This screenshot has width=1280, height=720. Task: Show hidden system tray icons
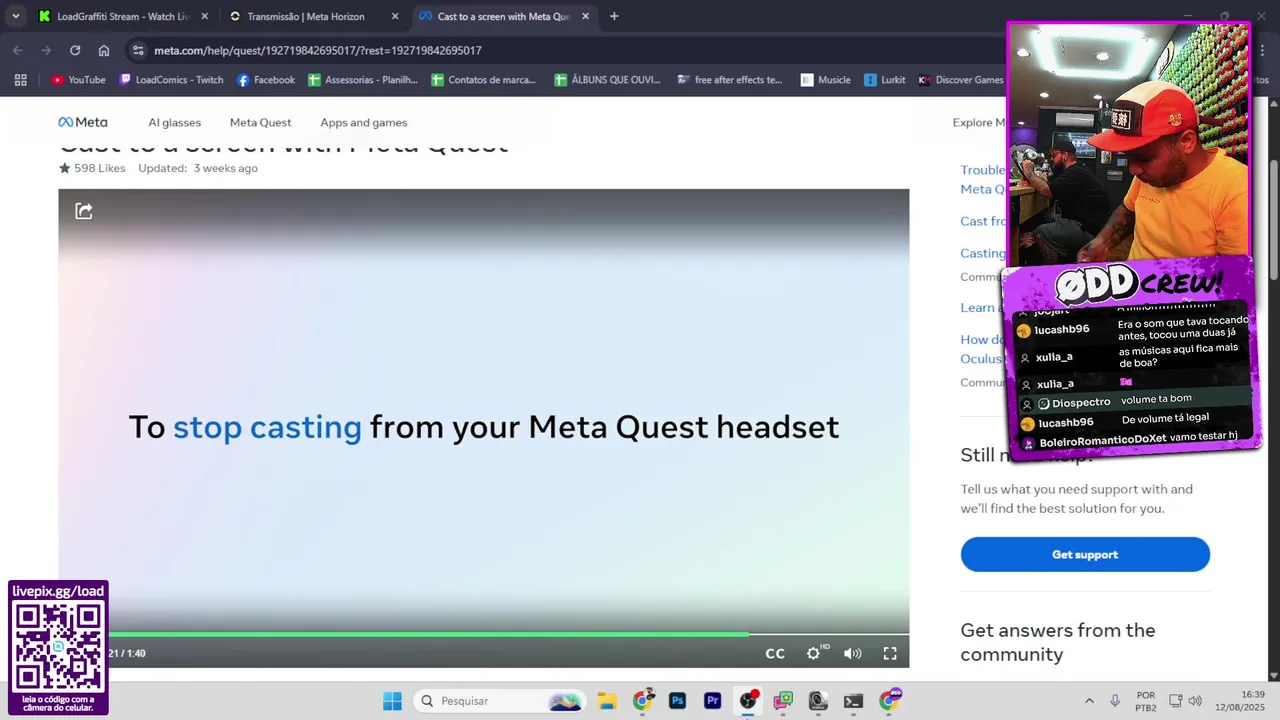tap(1089, 701)
